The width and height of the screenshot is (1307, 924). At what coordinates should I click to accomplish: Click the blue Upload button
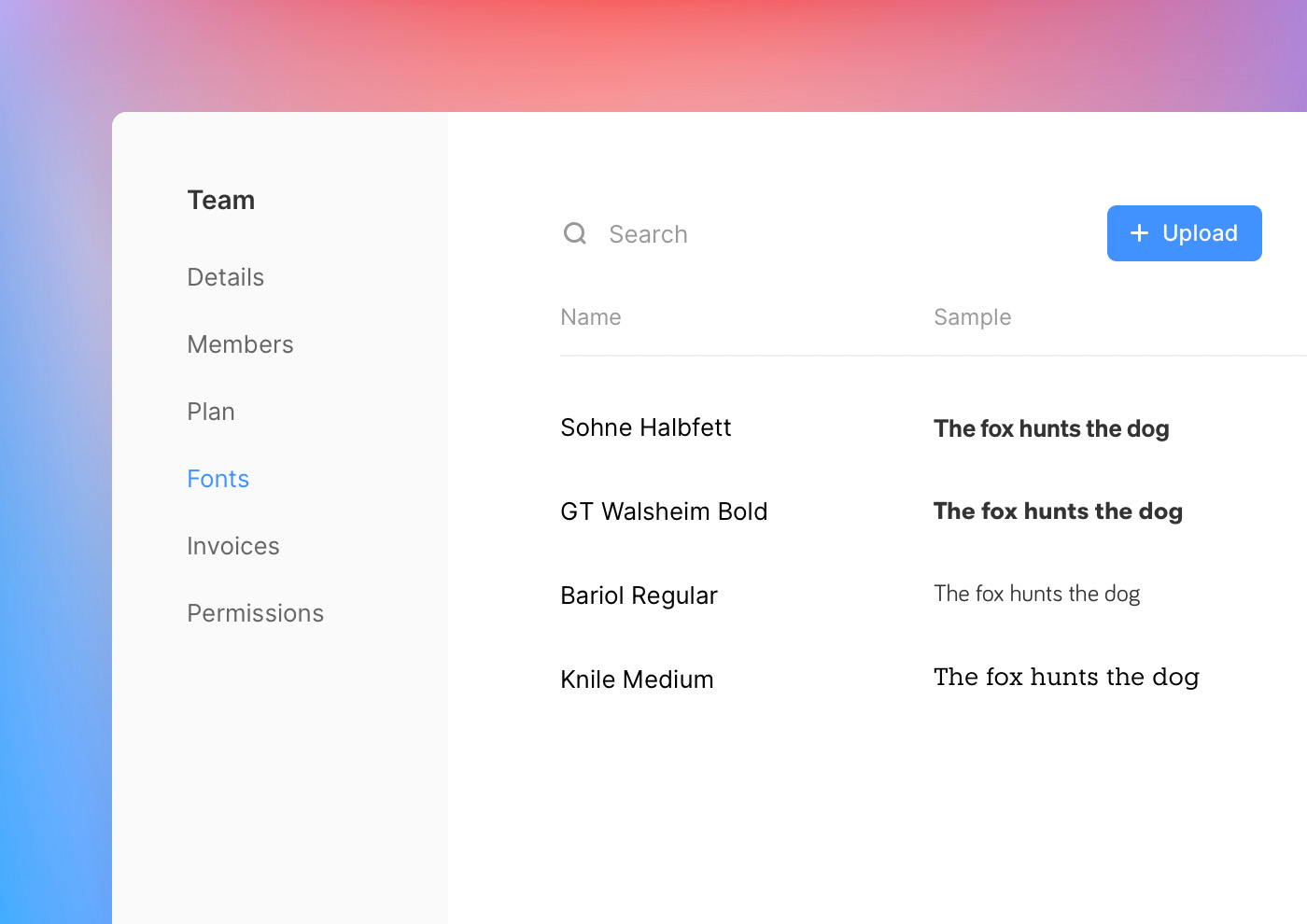coord(1184,233)
